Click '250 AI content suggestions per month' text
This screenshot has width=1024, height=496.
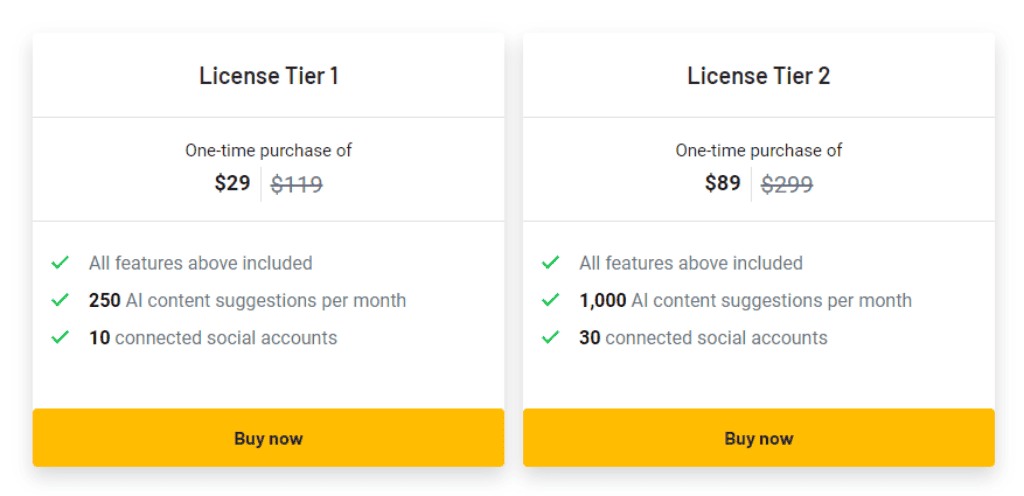248,301
